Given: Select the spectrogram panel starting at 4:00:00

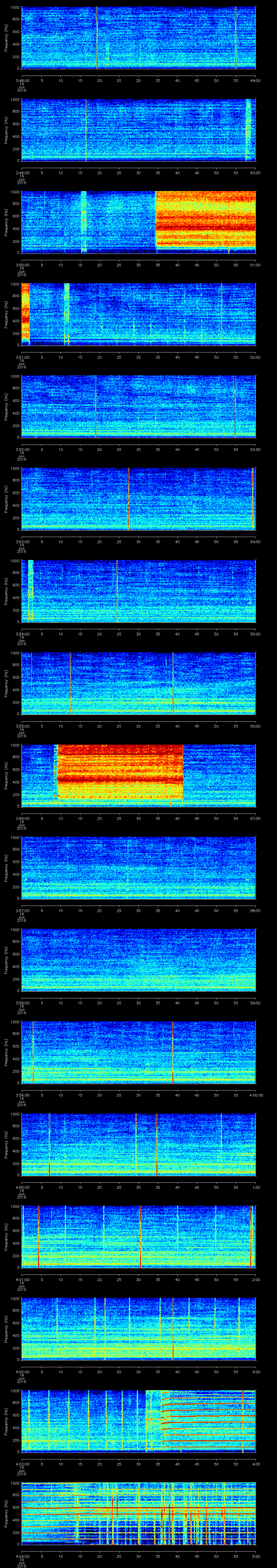Looking at the screenshot, I should [x=138, y=1144].
